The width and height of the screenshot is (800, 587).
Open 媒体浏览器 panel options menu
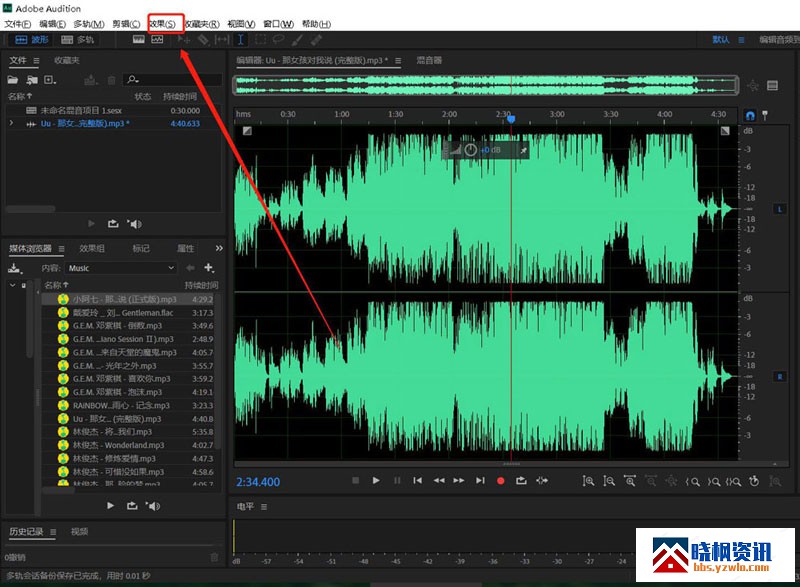[61, 249]
